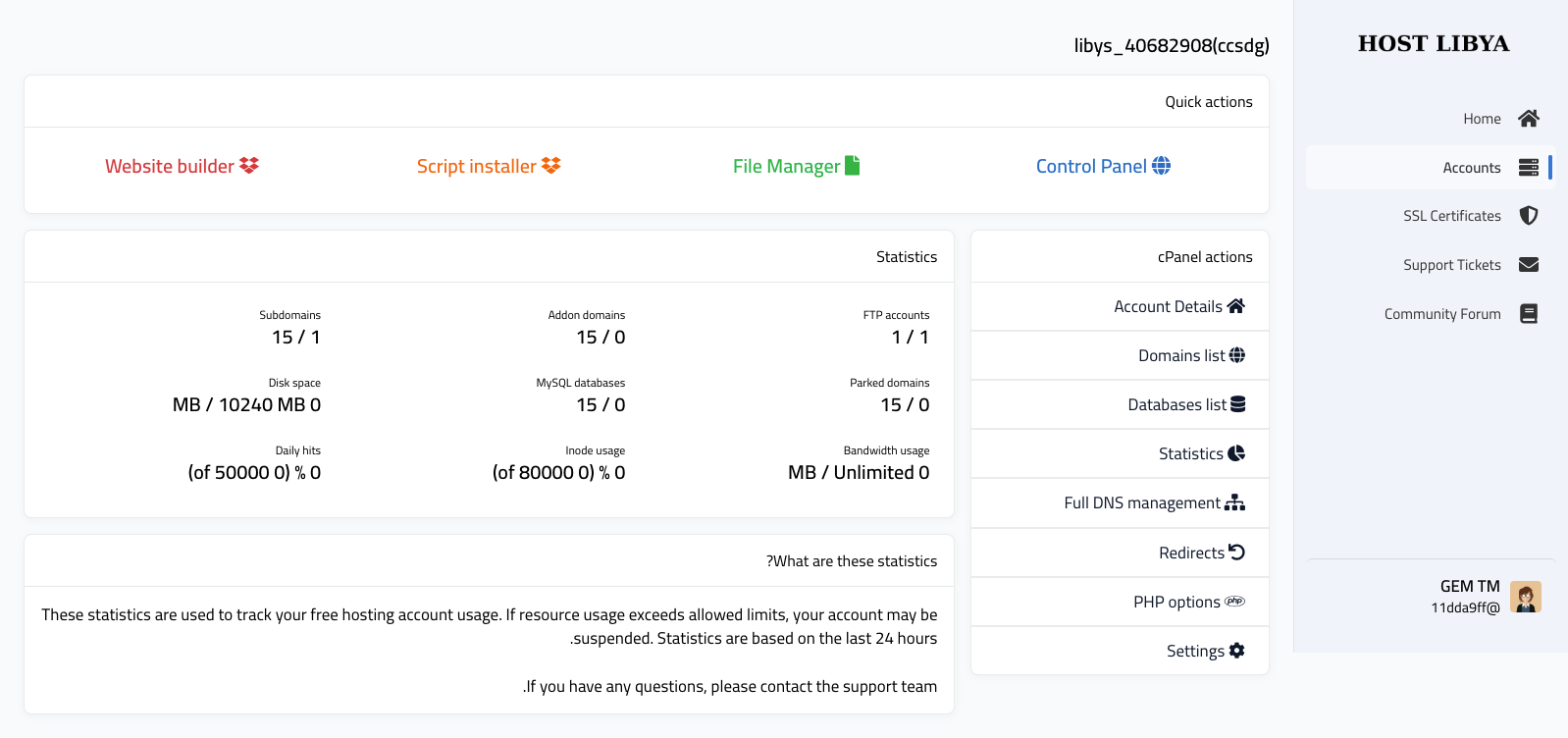Screen dimensions: 1568x738
Task: Click the Home house icon in sidebar
Action: pyautogui.click(x=1528, y=119)
